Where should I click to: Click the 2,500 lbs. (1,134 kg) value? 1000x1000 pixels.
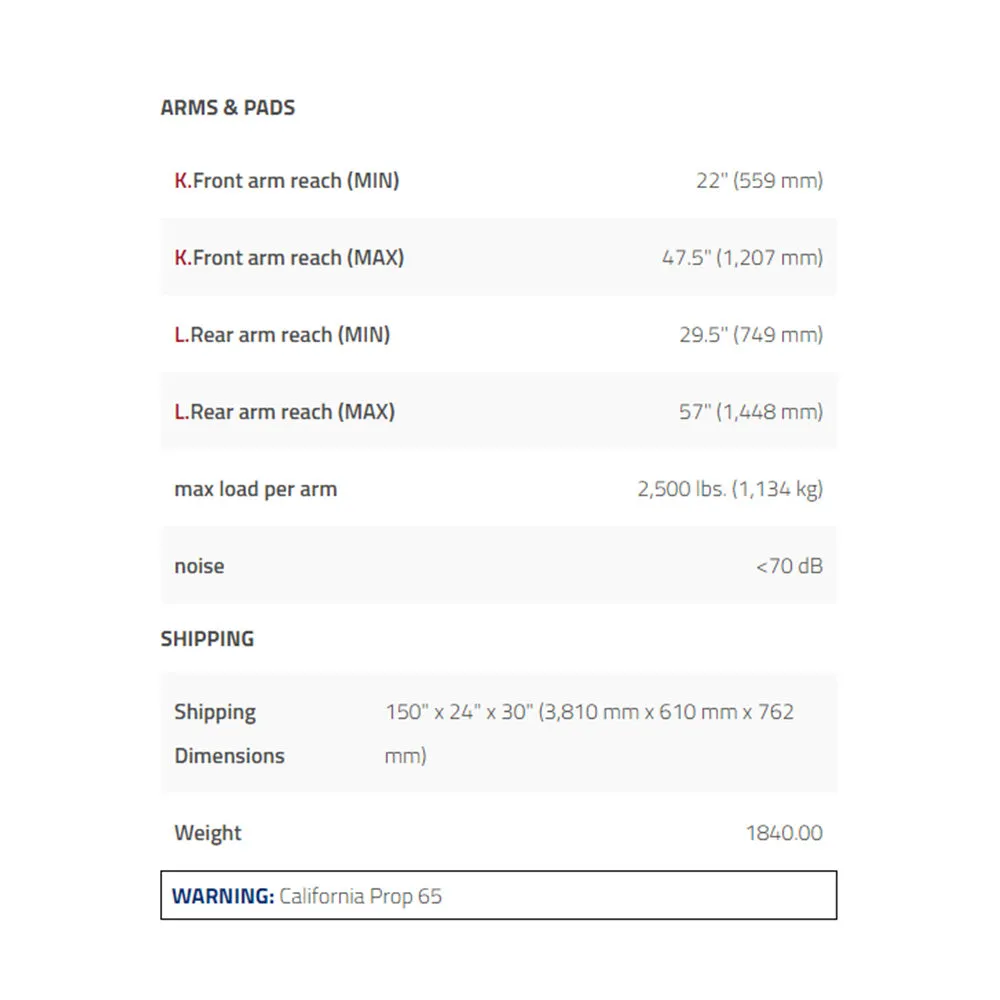click(x=730, y=489)
